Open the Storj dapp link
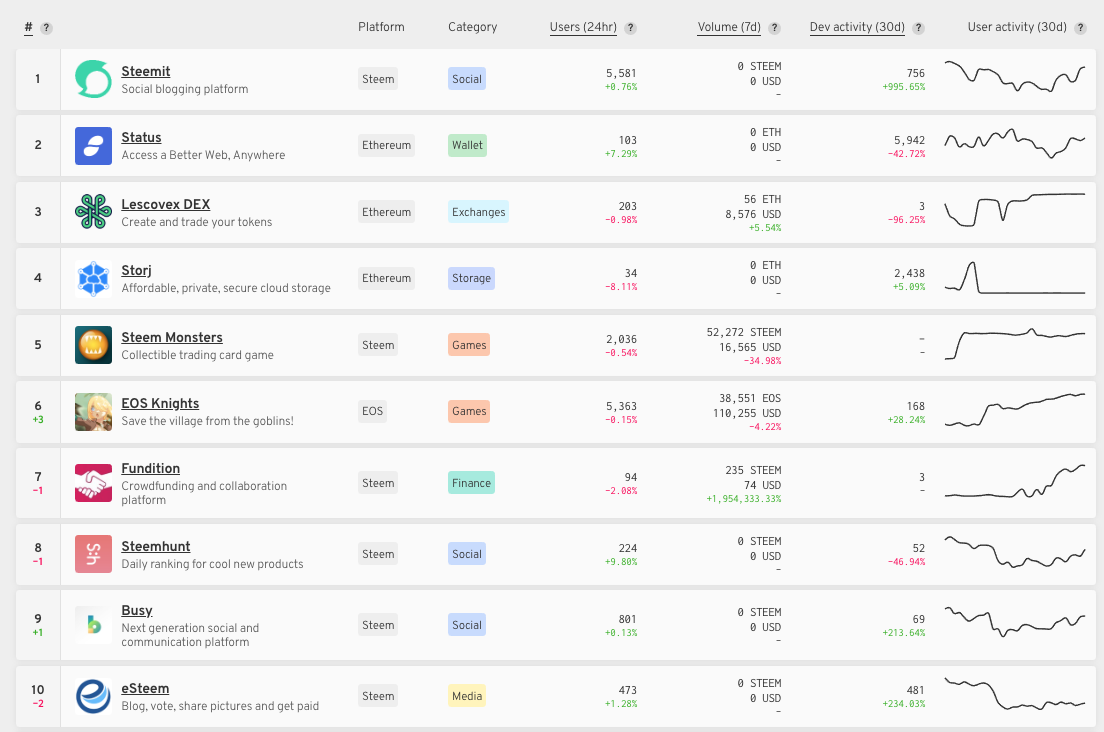 coord(136,270)
